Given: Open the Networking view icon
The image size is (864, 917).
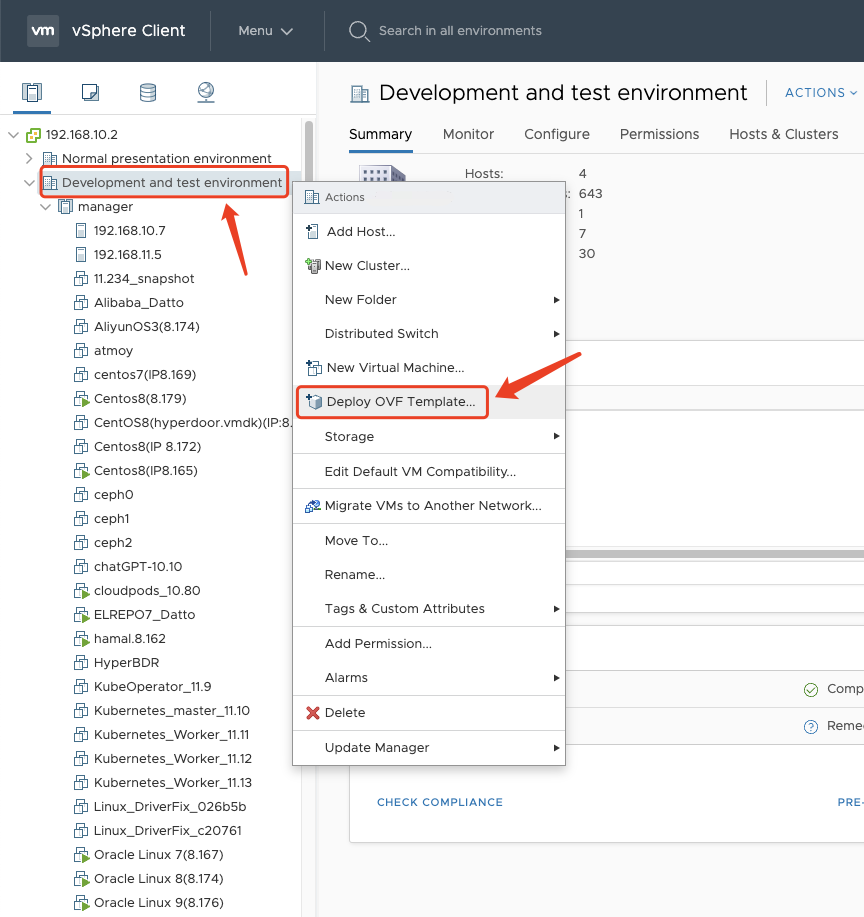Looking at the screenshot, I should pos(206,92).
